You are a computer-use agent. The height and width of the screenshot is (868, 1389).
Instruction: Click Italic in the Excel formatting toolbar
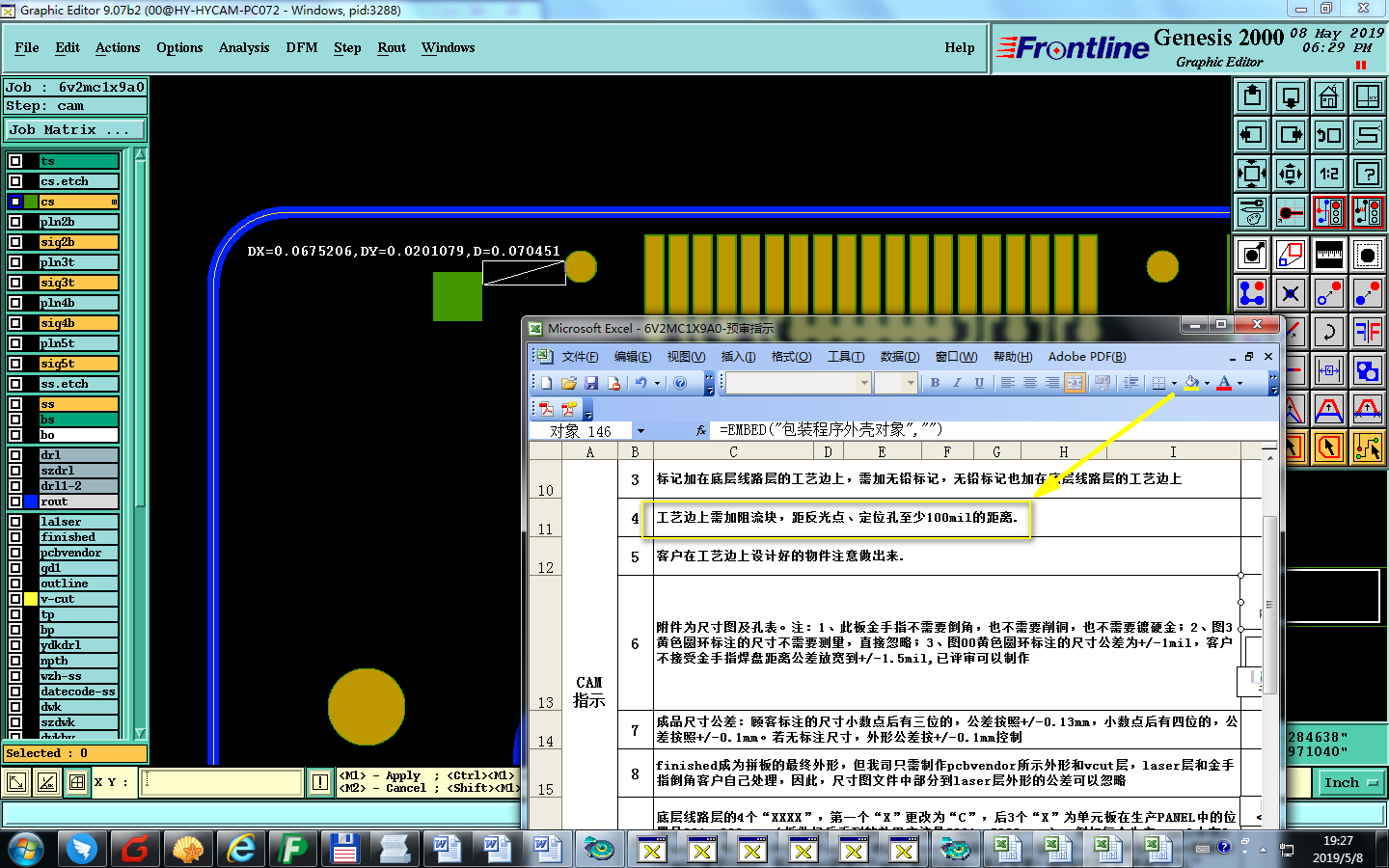[x=957, y=383]
